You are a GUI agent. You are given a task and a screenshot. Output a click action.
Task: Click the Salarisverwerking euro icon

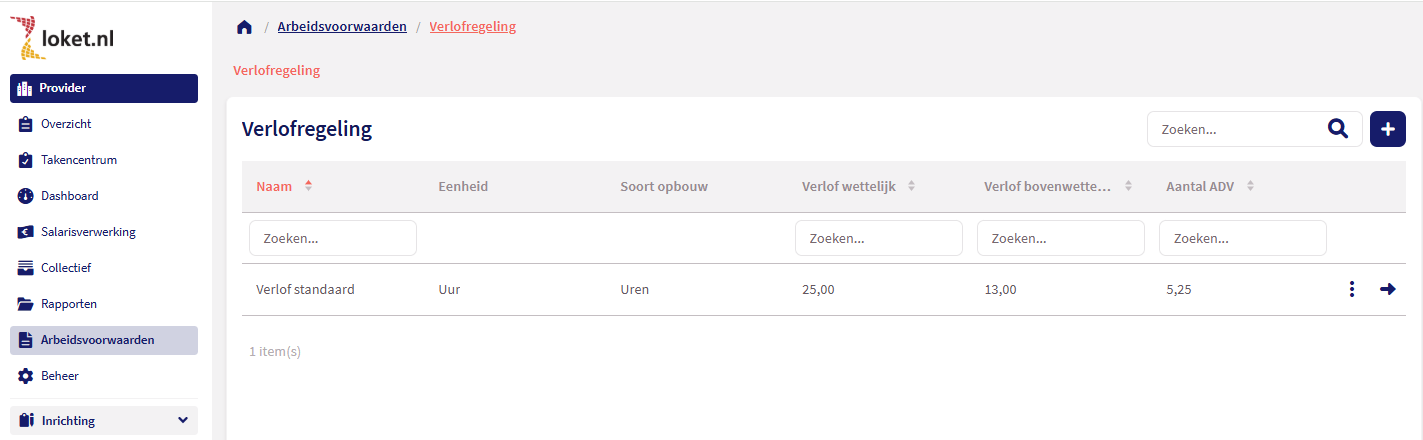(x=26, y=232)
